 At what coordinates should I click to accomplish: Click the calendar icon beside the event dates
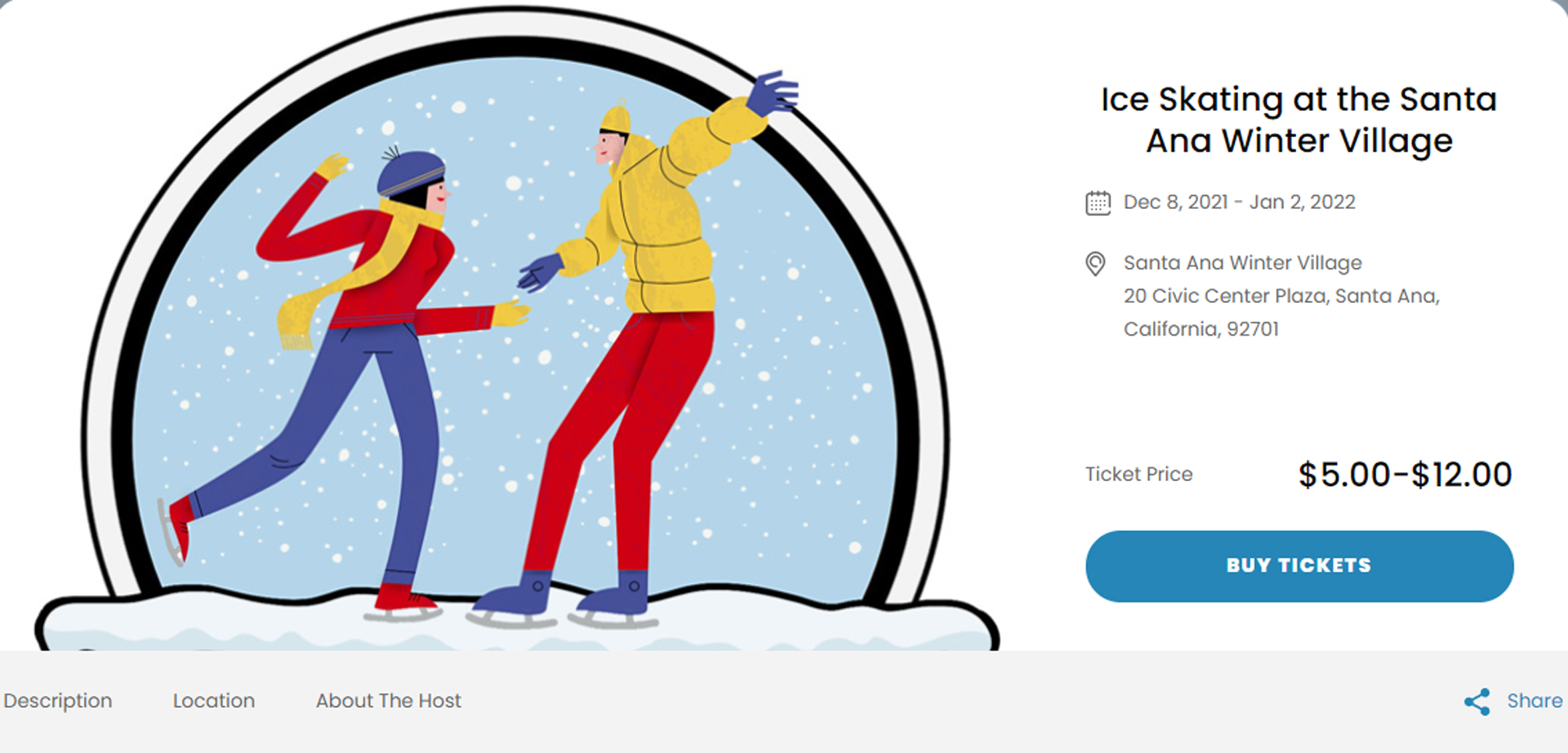click(x=1098, y=203)
